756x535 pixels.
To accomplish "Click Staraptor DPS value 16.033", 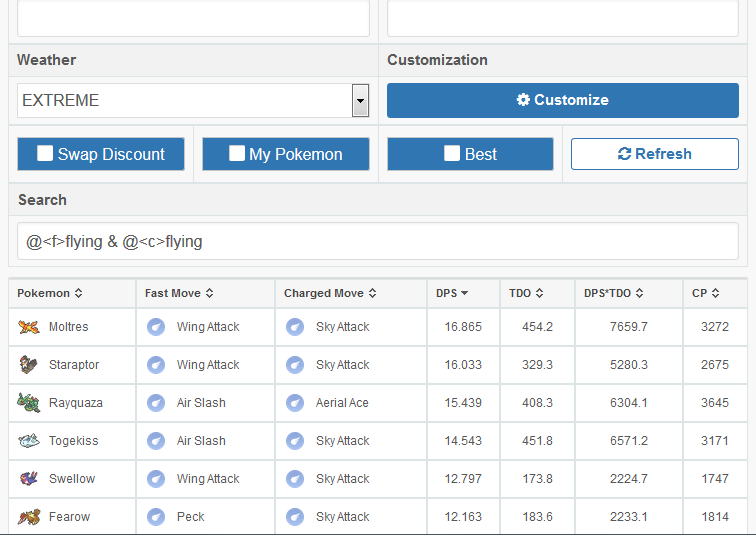I will (463, 365).
